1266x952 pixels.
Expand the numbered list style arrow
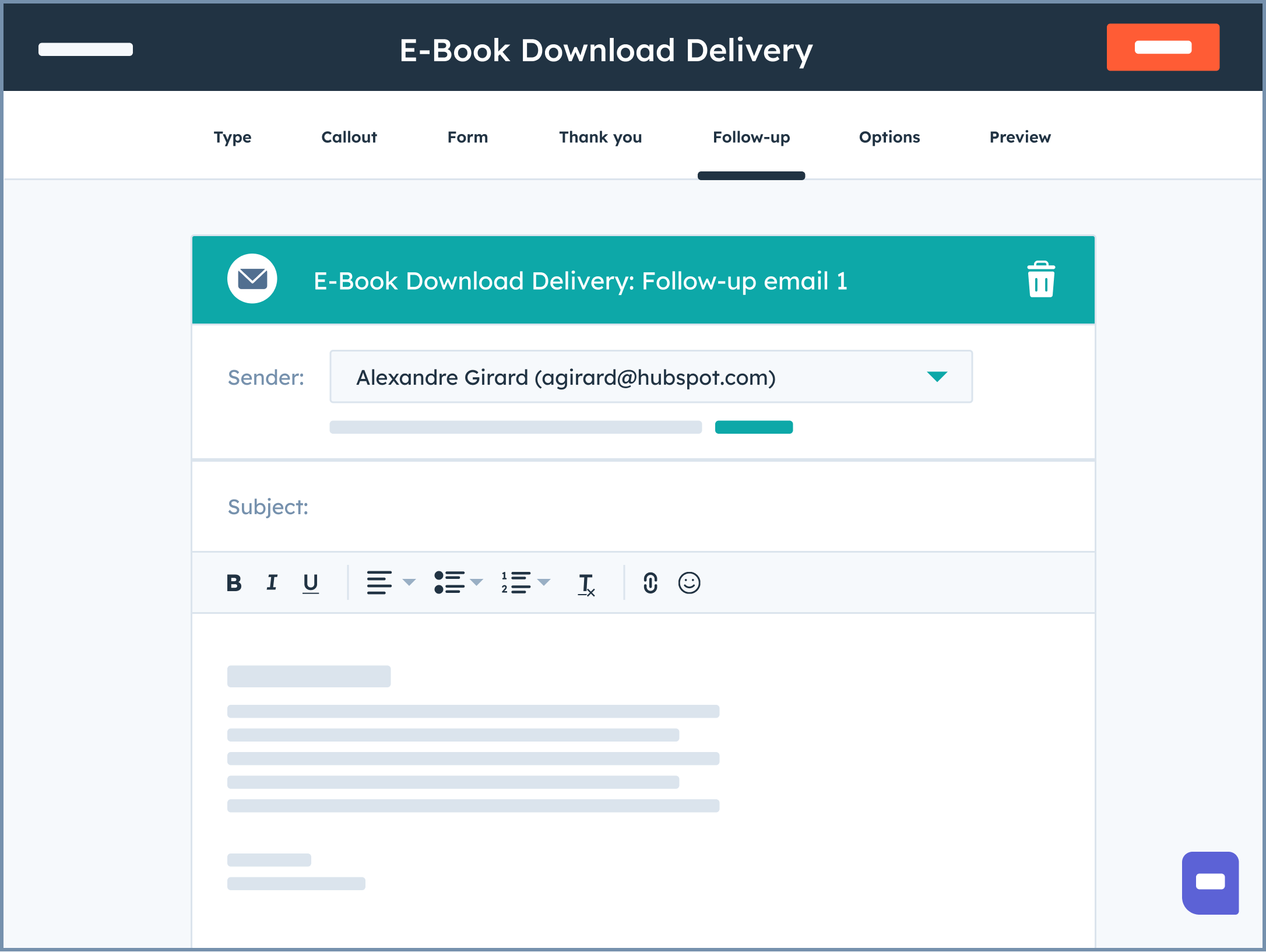(544, 582)
